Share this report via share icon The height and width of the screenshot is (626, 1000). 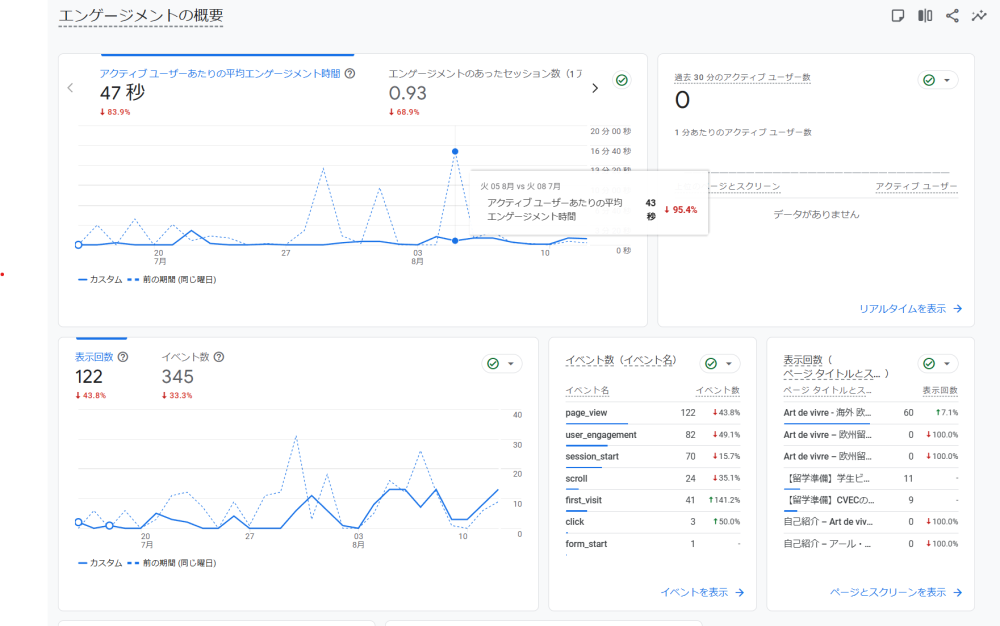tap(952, 16)
